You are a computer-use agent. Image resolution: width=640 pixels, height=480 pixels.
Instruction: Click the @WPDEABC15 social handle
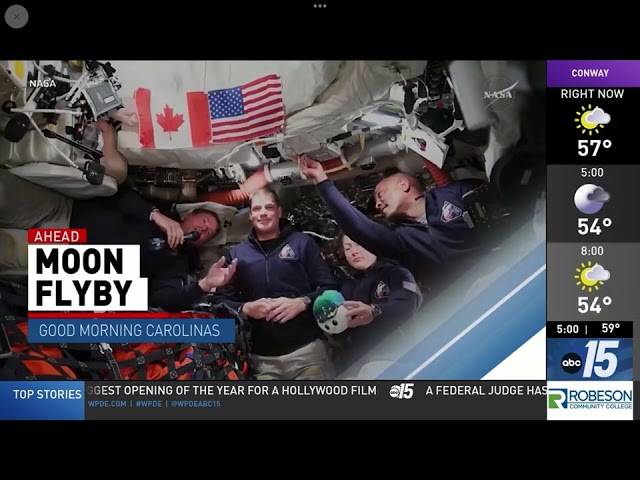pos(195,404)
